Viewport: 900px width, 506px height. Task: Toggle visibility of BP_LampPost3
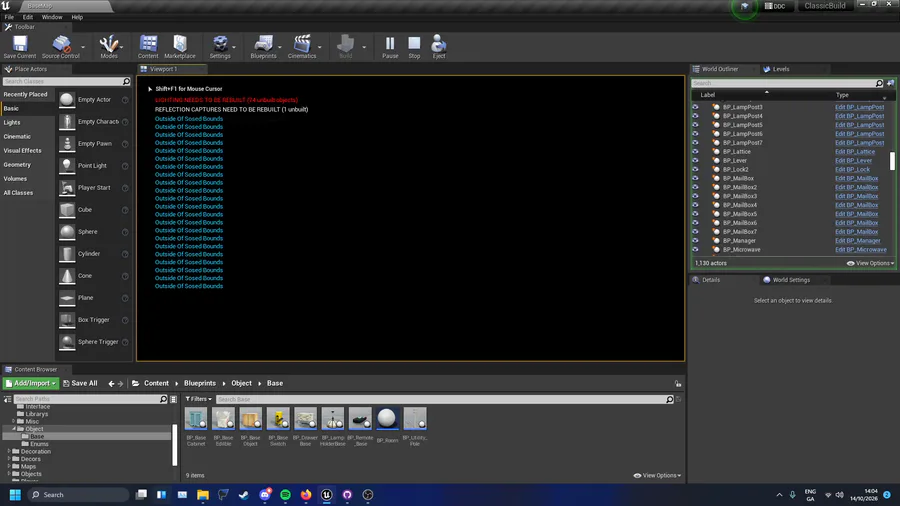click(695, 107)
